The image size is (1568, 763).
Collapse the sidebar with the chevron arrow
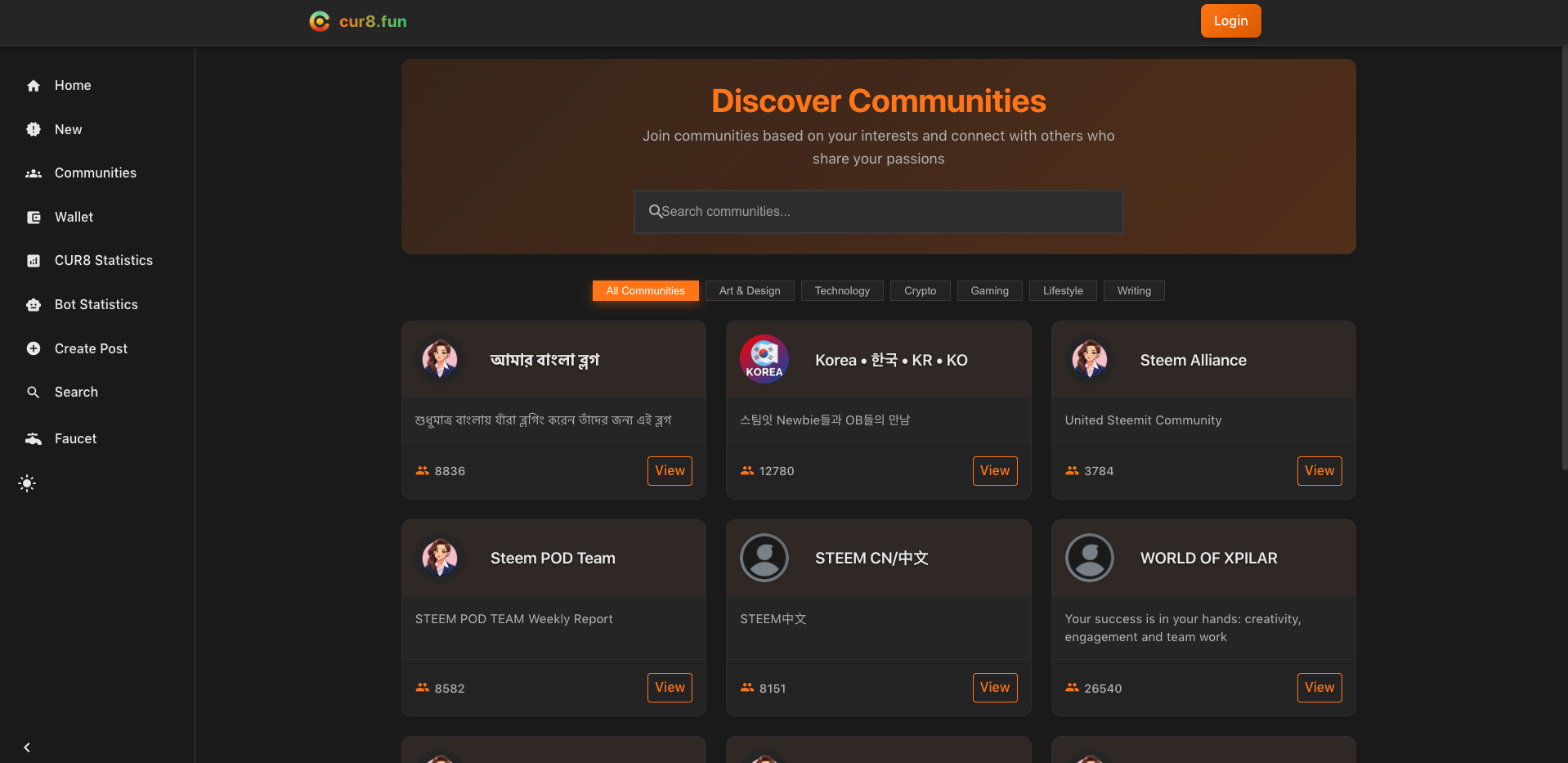click(x=27, y=747)
